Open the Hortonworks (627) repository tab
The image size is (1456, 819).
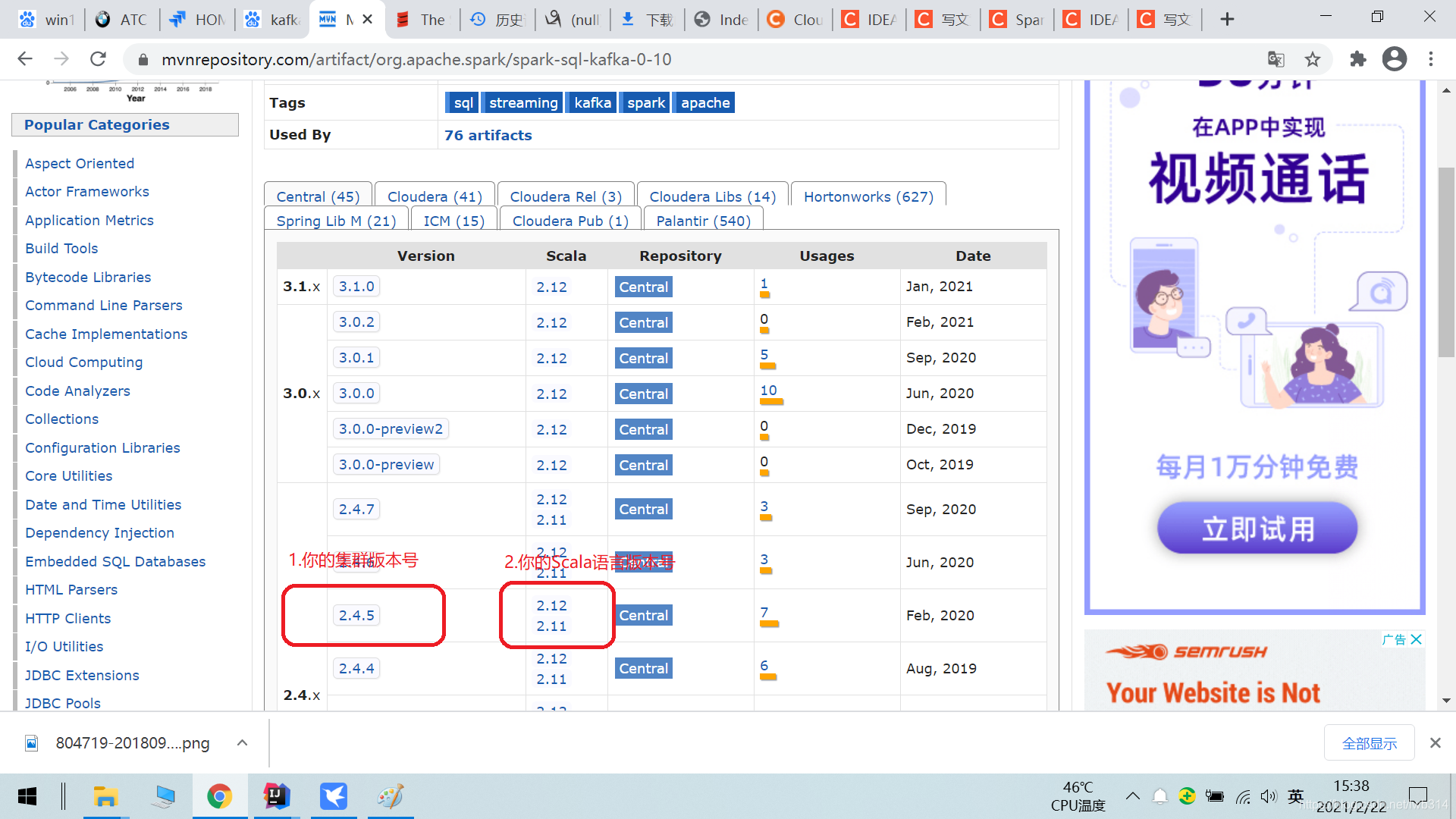[x=868, y=196]
